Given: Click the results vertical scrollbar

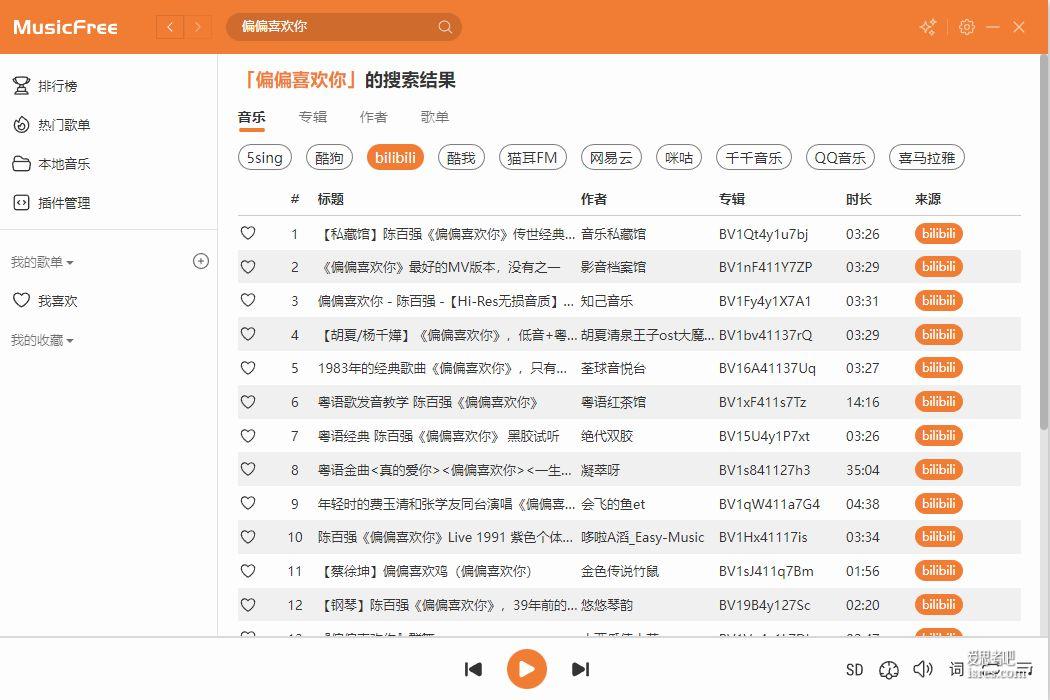Looking at the screenshot, I should point(1043,241).
